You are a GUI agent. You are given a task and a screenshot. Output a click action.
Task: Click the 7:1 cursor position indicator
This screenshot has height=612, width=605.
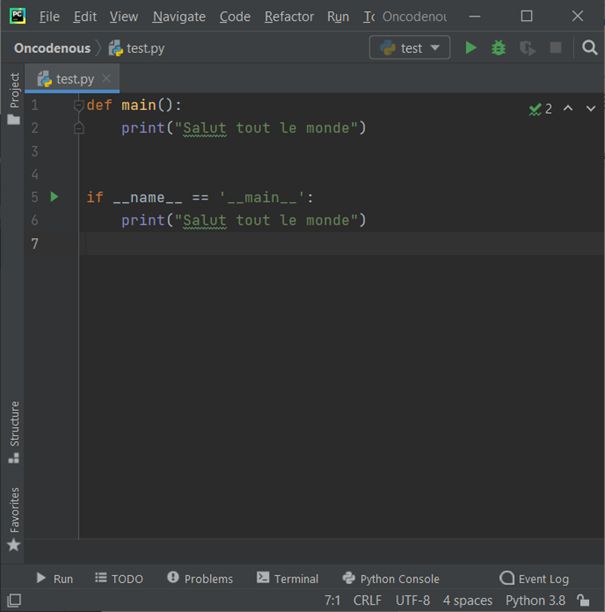(x=333, y=600)
